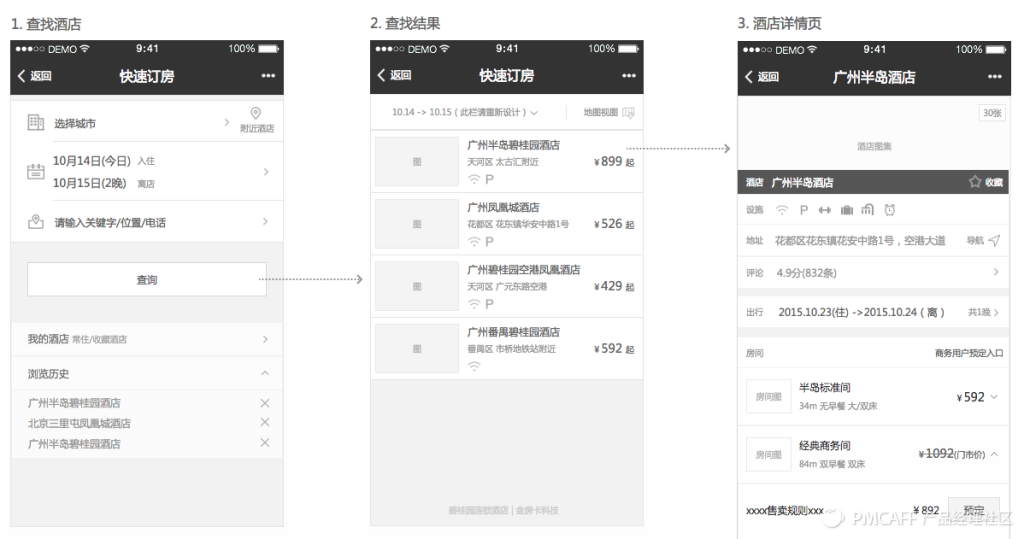Open 我的酒店 saved hotels row

click(147, 339)
